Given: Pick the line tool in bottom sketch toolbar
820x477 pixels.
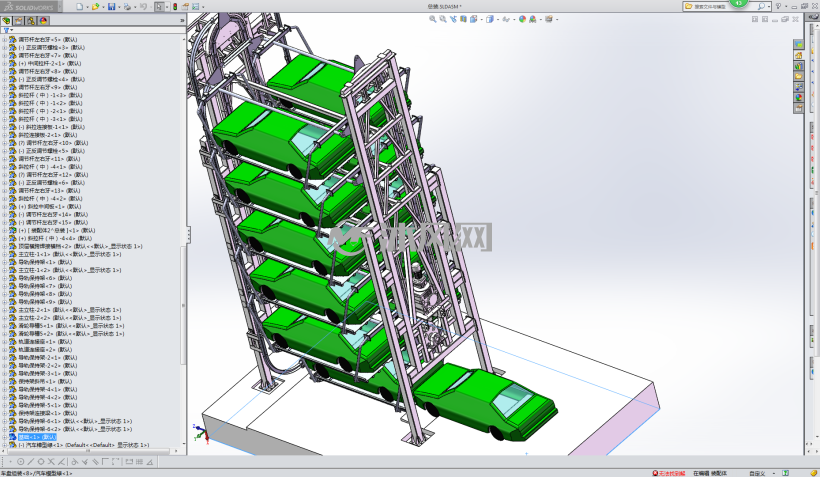Looking at the screenshot, I should [31, 461].
